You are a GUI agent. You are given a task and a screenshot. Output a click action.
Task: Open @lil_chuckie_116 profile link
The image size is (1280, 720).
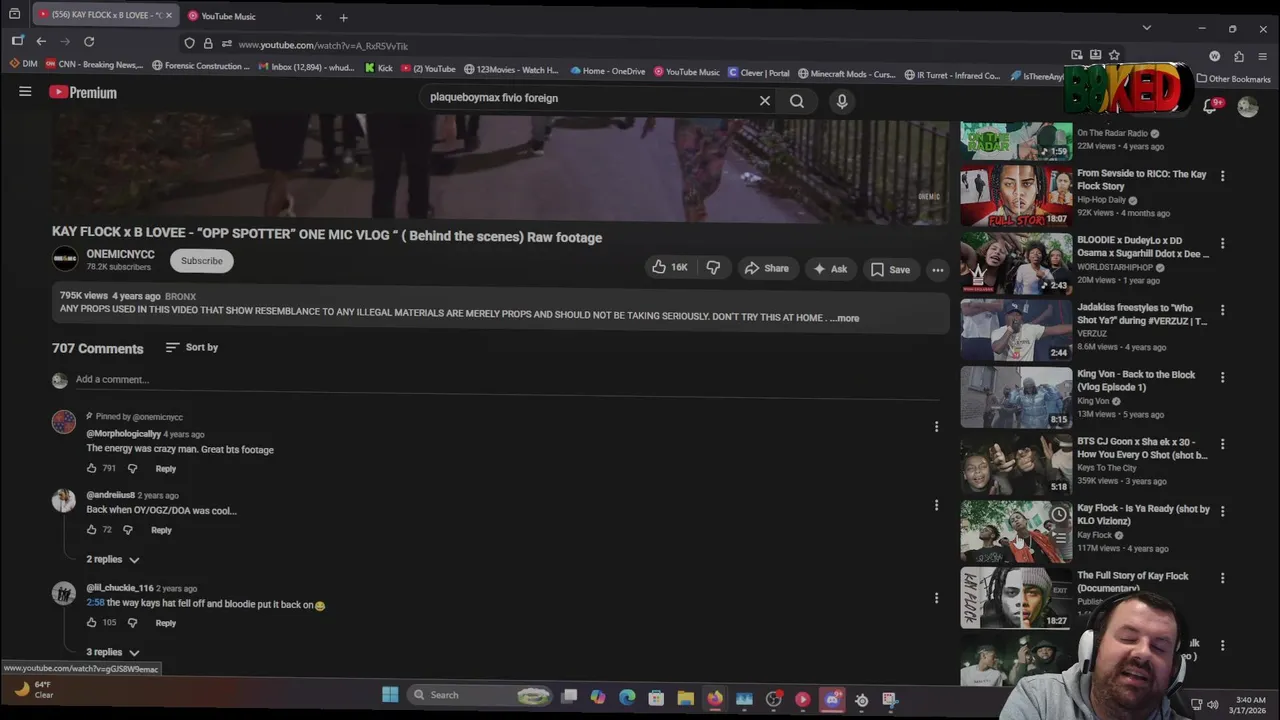120,588
